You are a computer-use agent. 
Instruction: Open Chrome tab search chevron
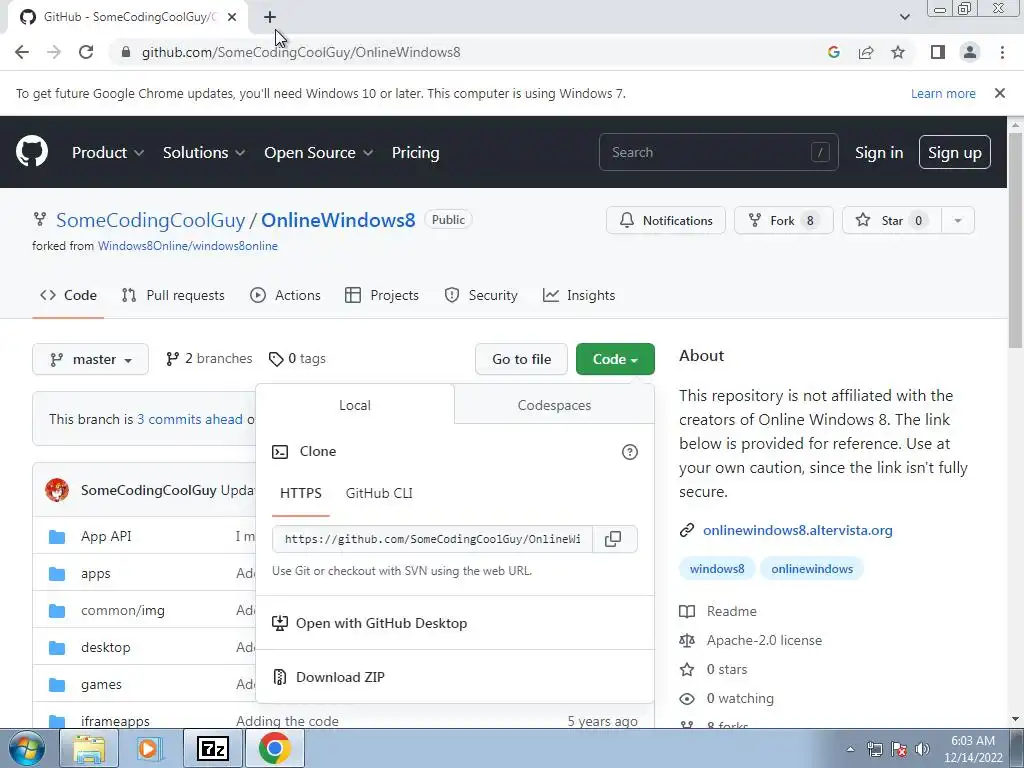[904, 17]
